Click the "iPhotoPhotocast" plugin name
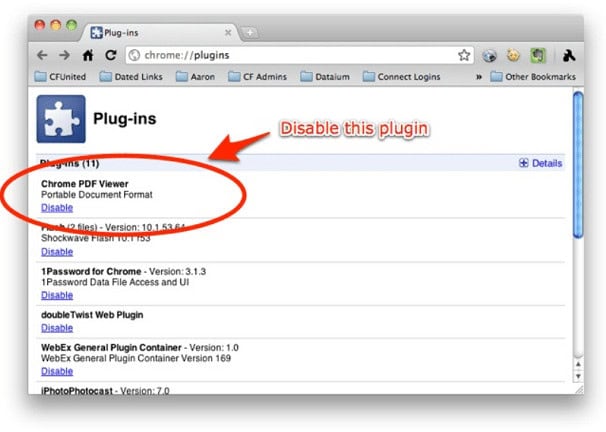Viewport: 606px width, 432px height. coord(77,391)
